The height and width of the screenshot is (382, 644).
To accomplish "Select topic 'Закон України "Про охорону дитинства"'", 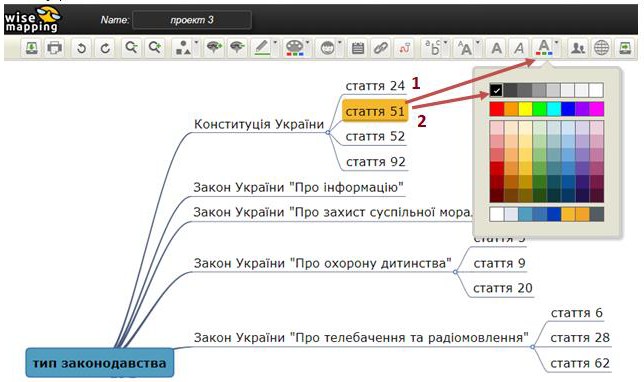I will click(322, 263).
